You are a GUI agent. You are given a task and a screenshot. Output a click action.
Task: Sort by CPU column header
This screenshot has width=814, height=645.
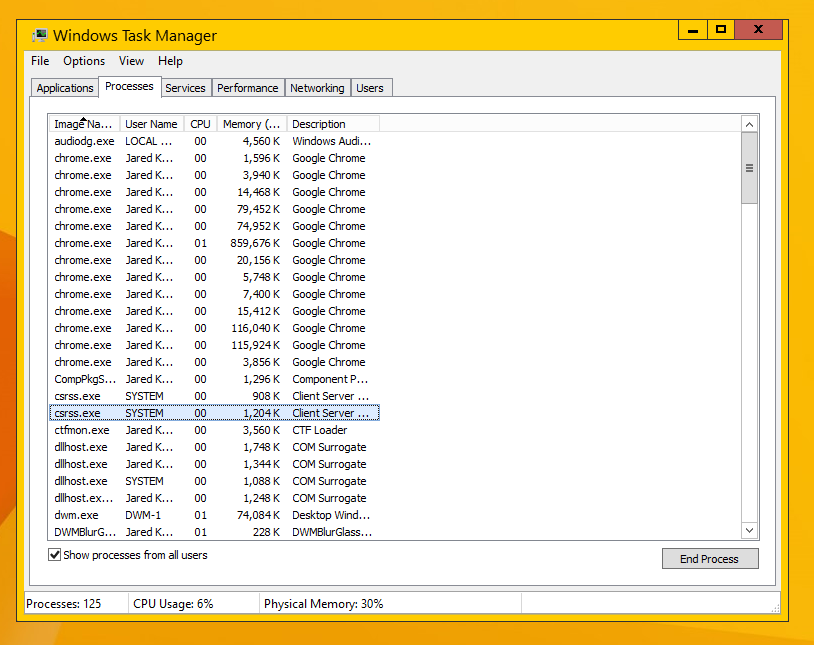(200, 124)
